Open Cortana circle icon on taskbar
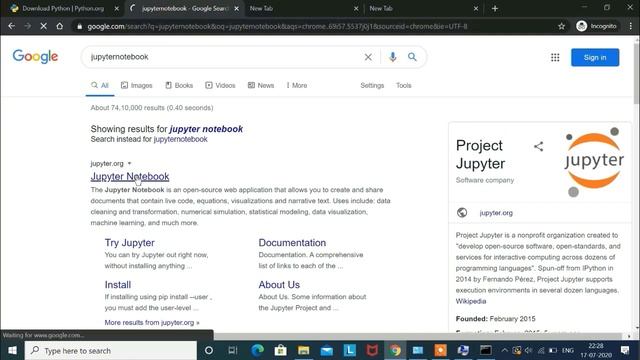 pos(209,350)
